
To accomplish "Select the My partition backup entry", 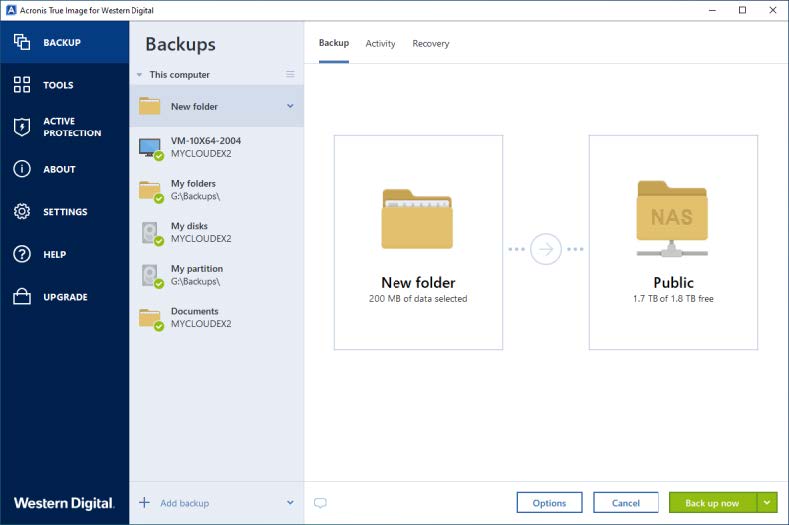I will tap(216, 276).
